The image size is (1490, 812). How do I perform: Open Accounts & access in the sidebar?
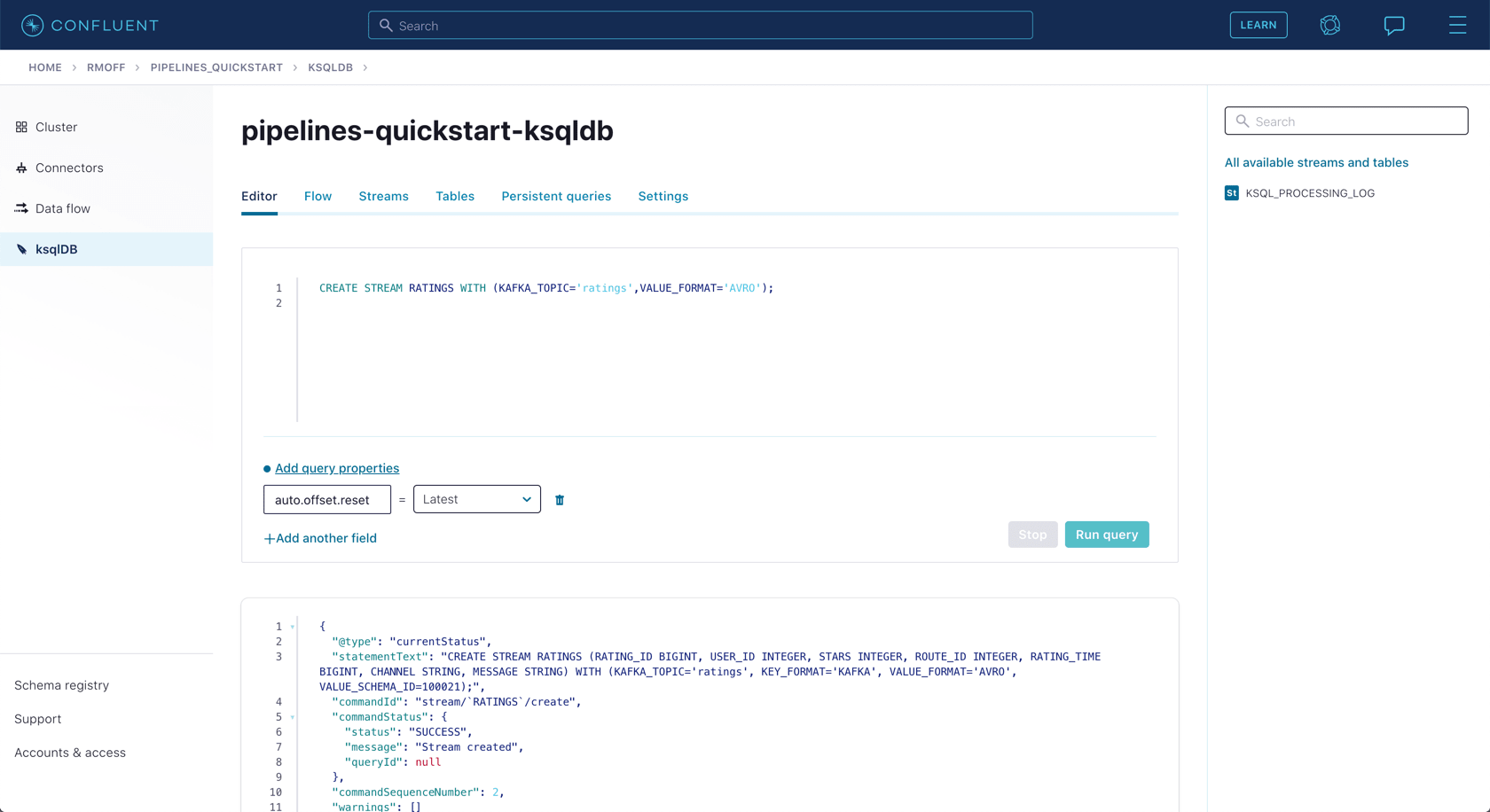click(70, 753)
